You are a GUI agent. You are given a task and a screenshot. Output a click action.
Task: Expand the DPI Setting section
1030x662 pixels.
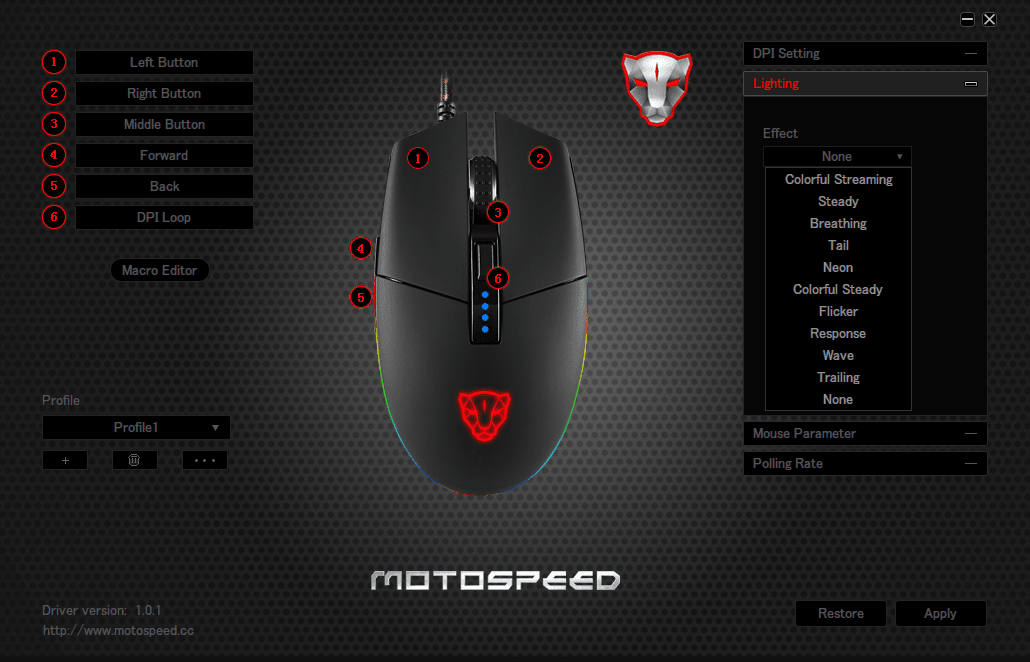[865, 54]
